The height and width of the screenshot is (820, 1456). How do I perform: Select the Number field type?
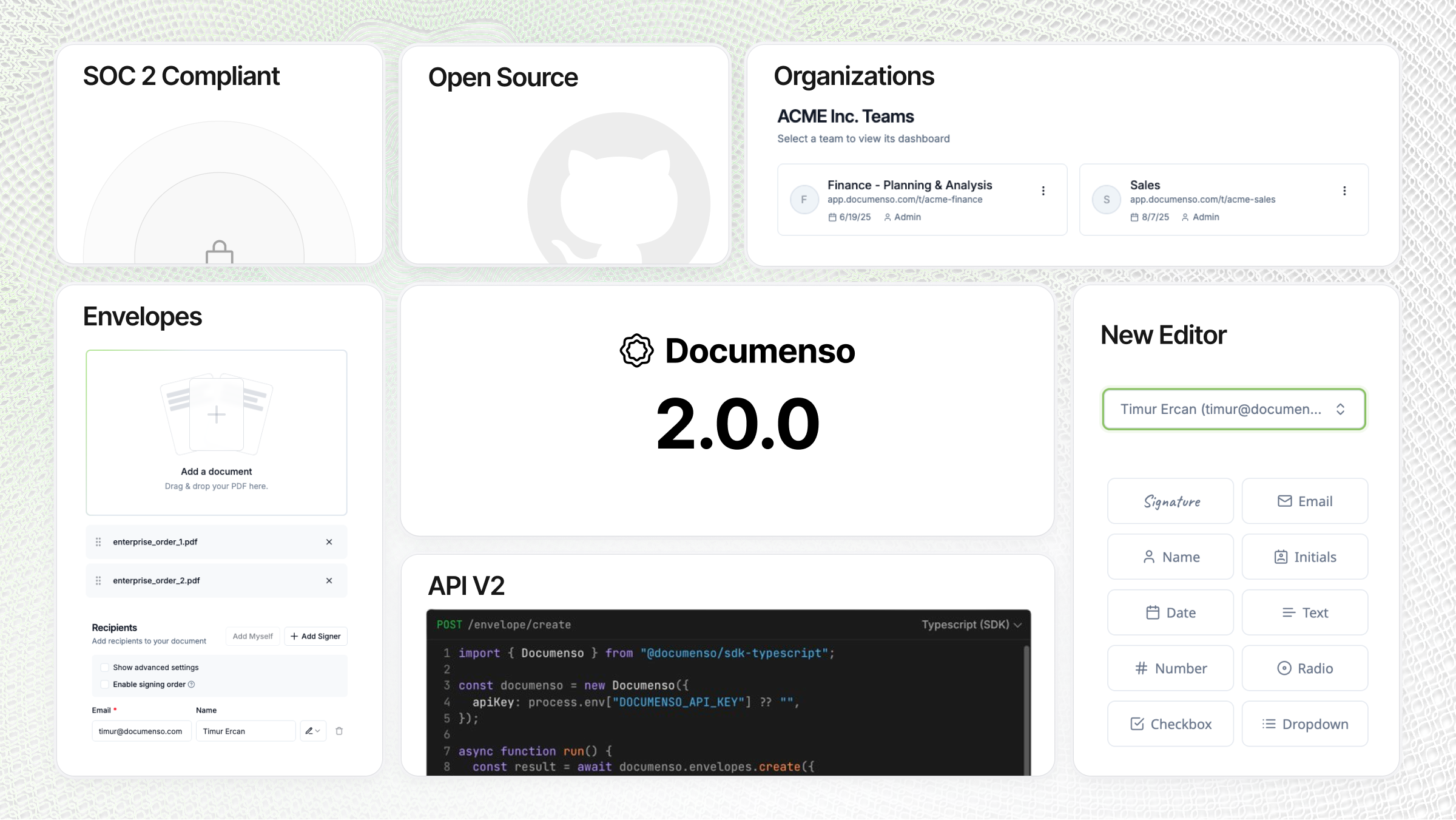[1170, 668]
